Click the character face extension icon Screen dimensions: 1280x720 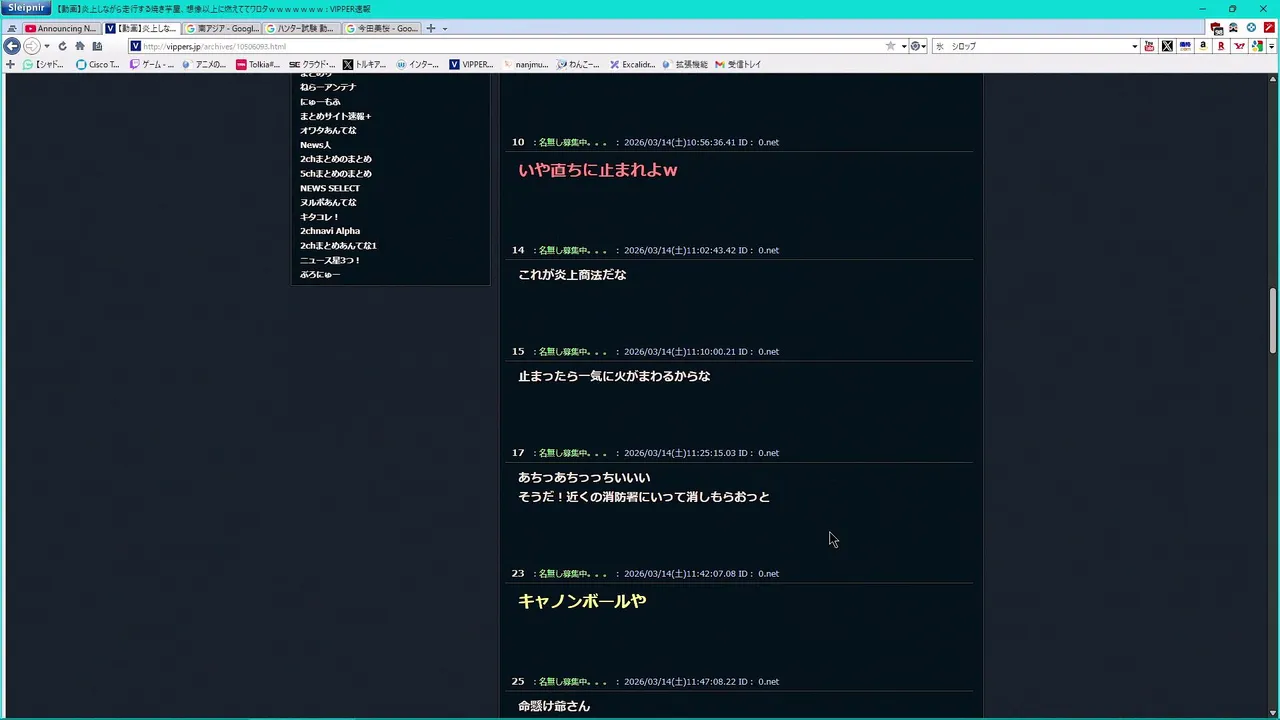tap(1233, 28)
